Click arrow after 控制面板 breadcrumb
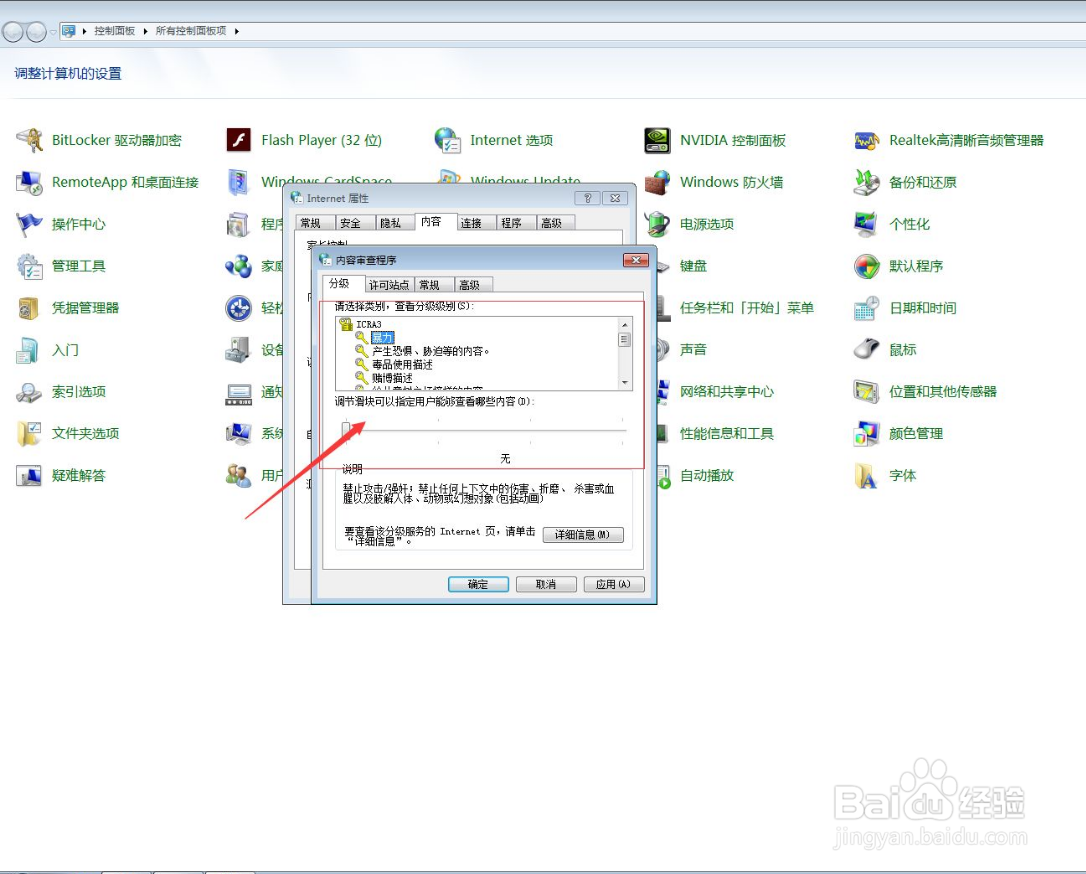Screen dimensions: 1086x874 coord(145,31)
